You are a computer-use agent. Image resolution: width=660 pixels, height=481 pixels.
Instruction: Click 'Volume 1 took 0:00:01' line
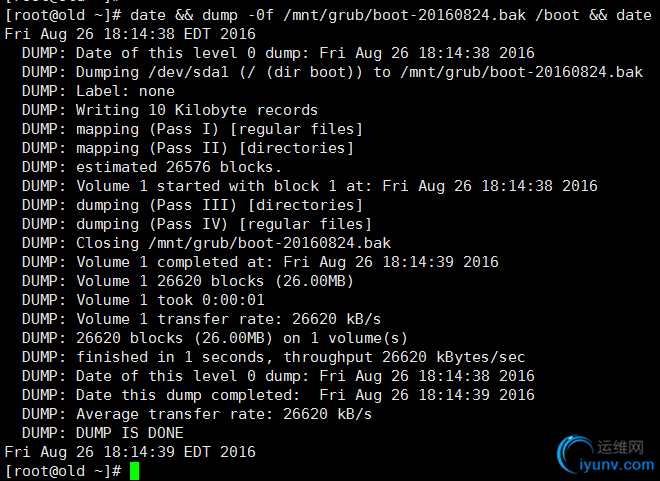143,300
